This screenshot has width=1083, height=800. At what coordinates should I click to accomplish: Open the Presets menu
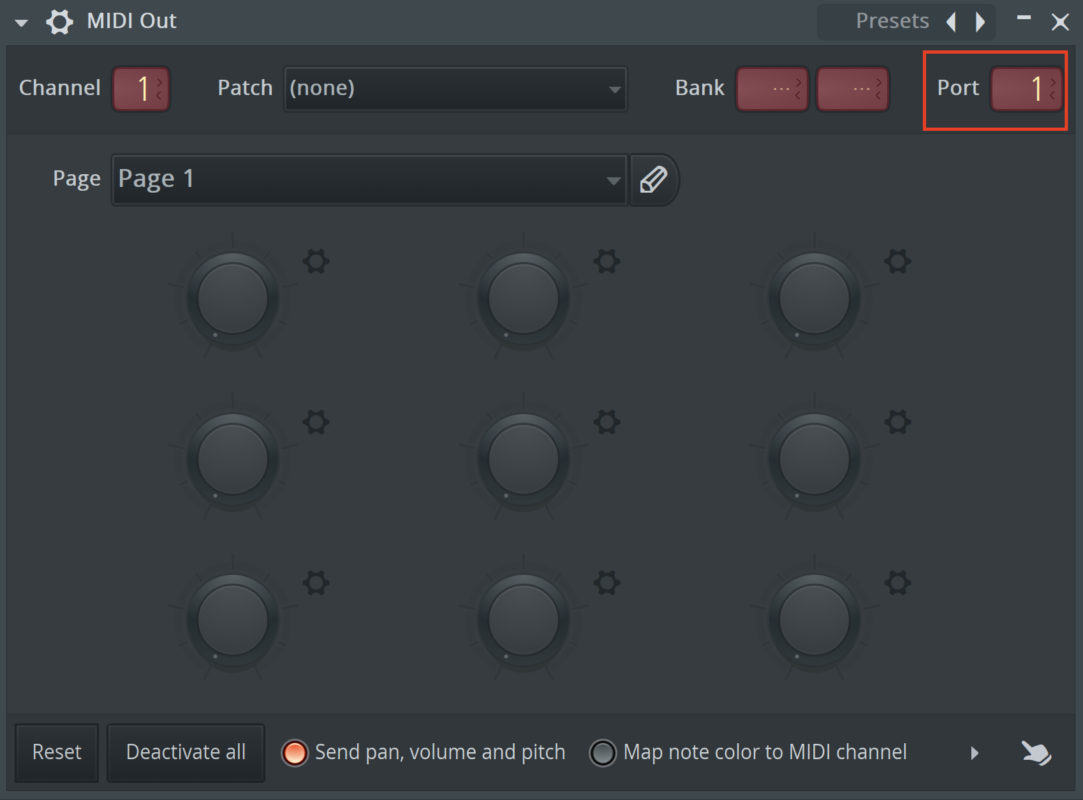[891, 22]
